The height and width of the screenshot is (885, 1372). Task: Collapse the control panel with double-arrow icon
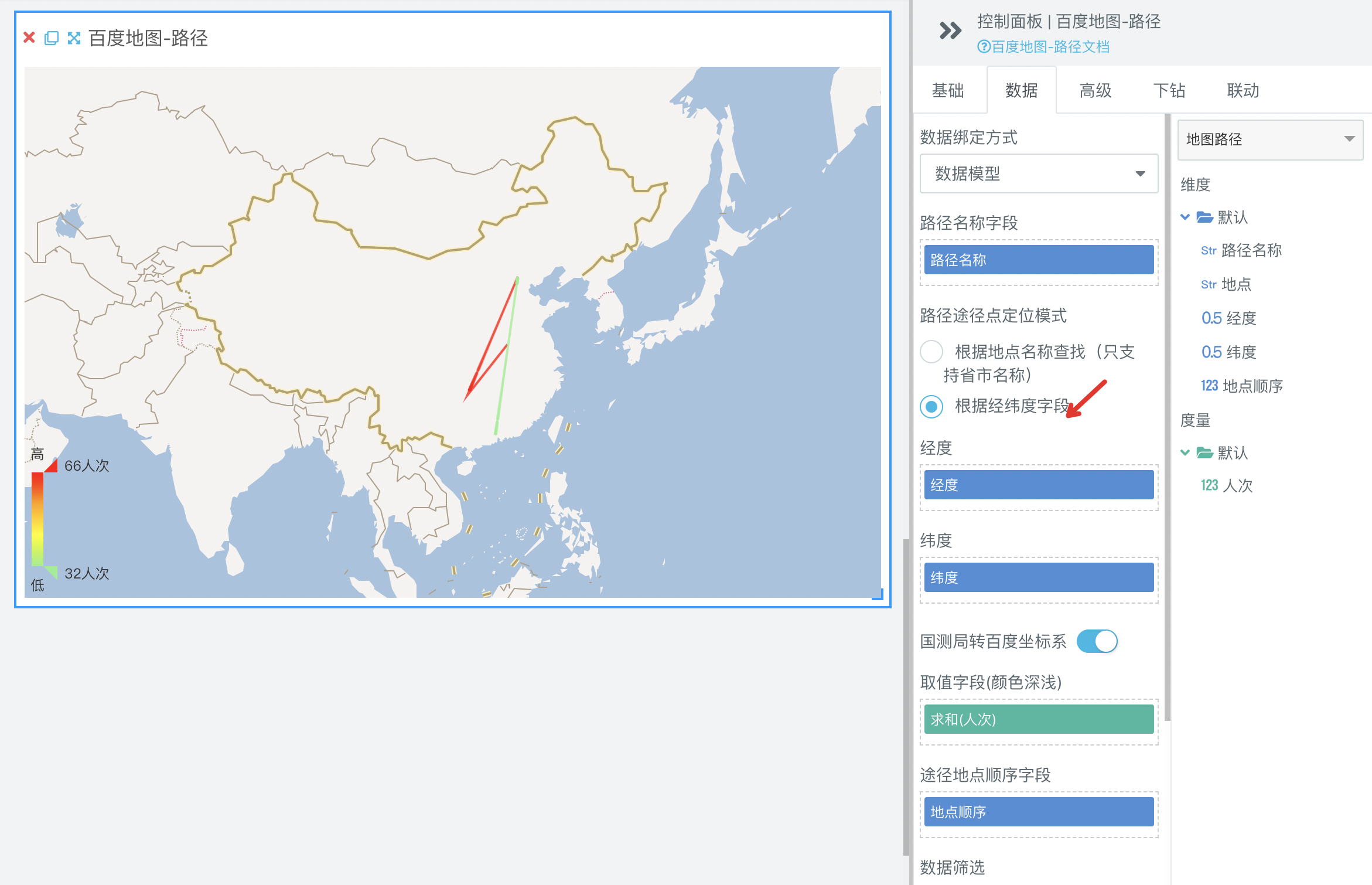(950, 30)
